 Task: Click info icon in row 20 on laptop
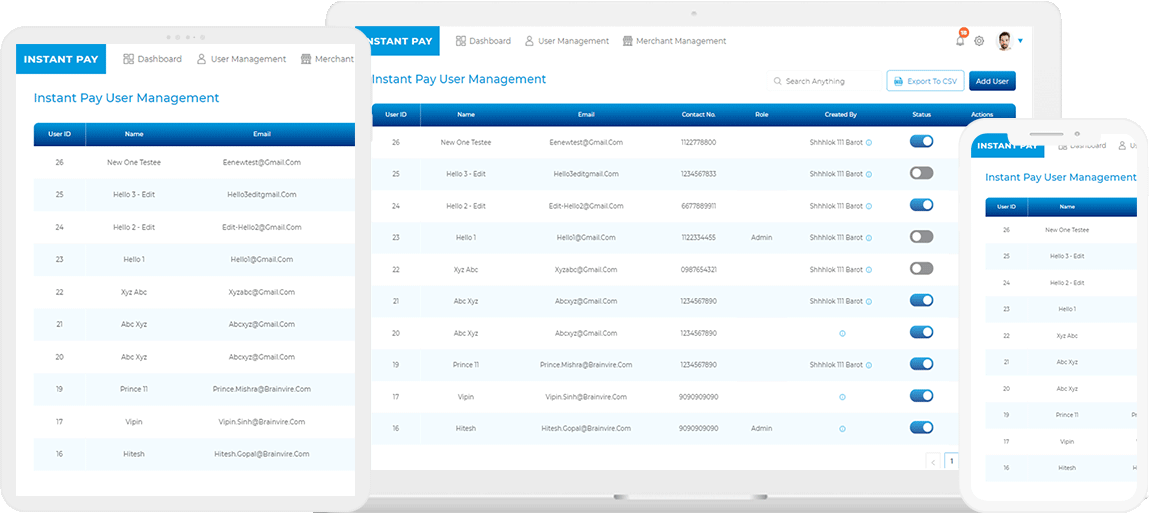842,333
